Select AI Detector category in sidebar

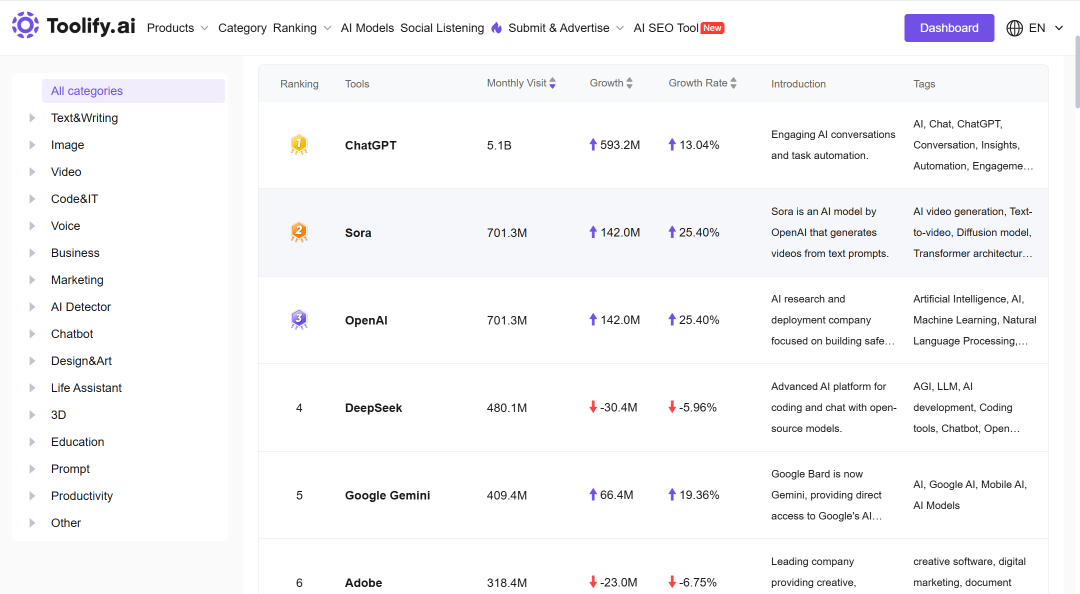click(81, 307)
